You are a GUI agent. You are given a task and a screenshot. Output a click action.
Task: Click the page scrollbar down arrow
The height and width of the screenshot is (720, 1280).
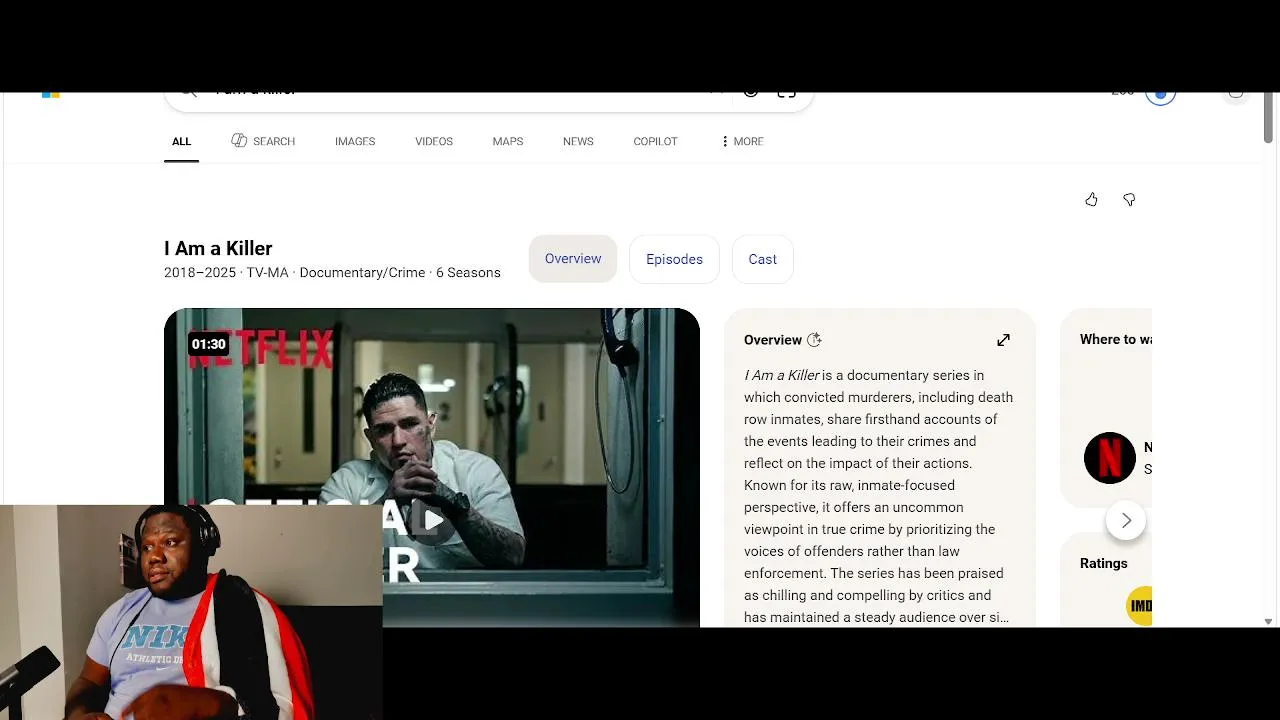point(1269,621)
